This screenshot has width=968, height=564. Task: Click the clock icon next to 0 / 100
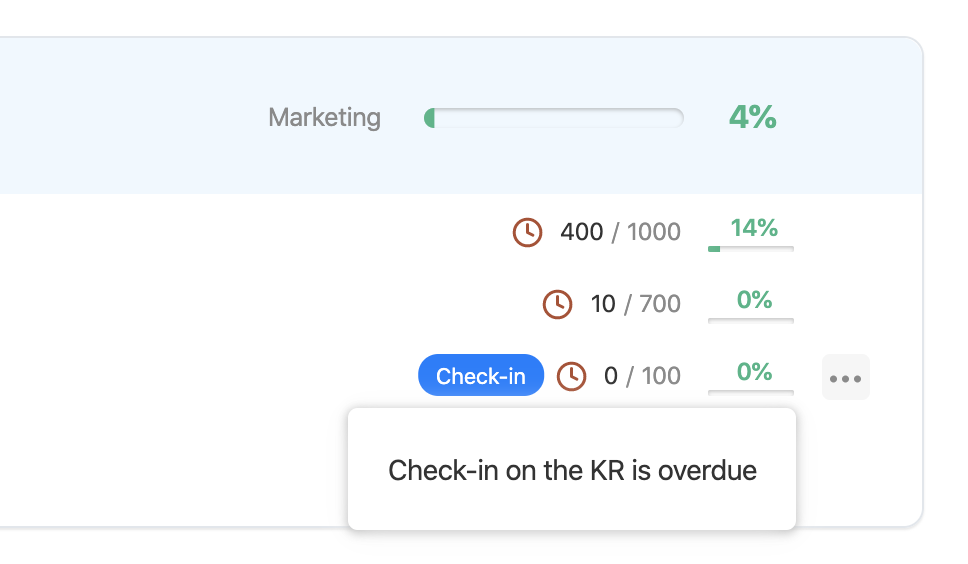pos(571,376)
